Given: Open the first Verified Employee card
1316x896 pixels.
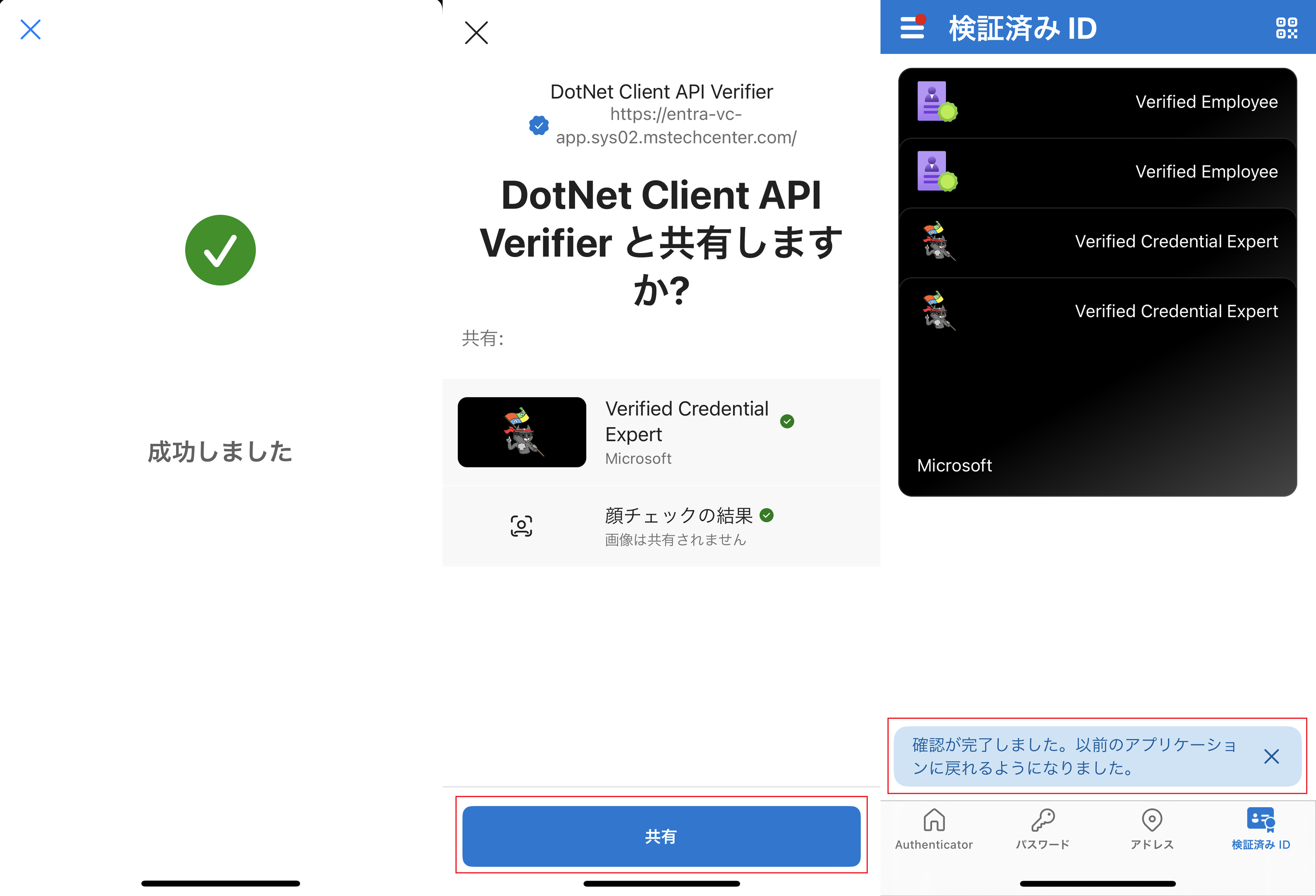Looking at the screenshot, I should [x=1097, y=103].
